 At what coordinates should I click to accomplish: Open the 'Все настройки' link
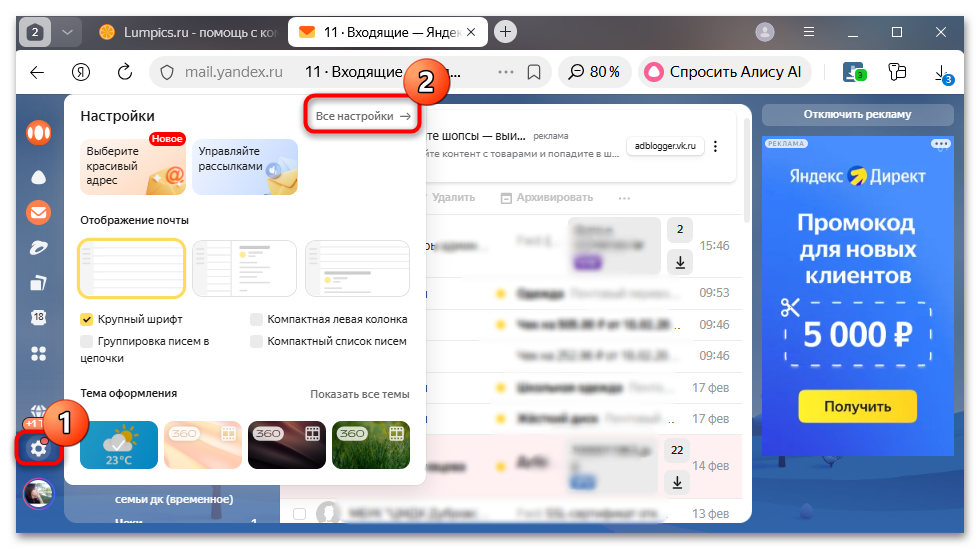click(x=362, y=116)
